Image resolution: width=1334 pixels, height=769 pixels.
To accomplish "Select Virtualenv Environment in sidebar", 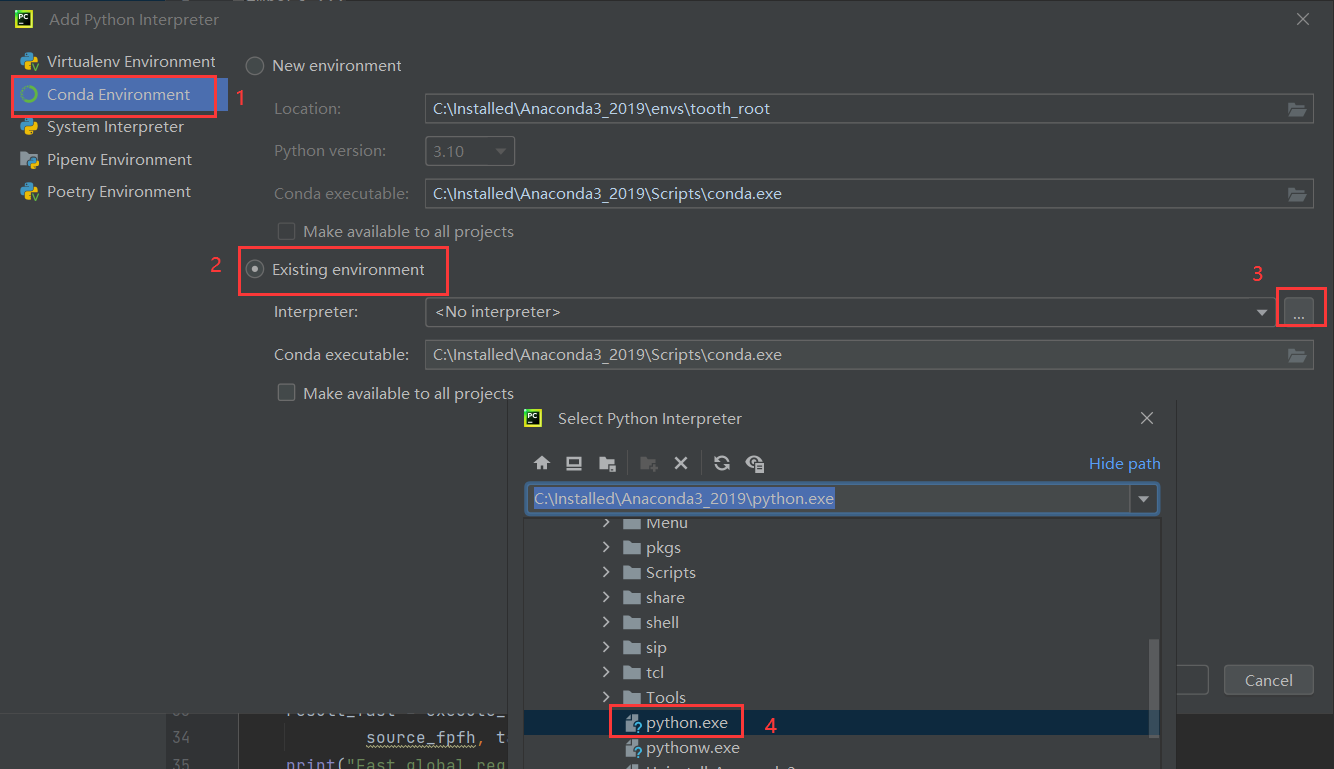I will (118, 62).
